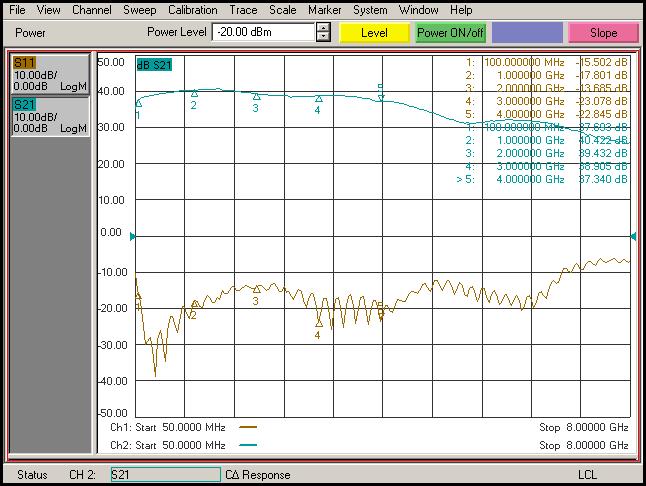Click the CΔ Response status indicator
The image size is (646, 486).
[x=257, y=475]
